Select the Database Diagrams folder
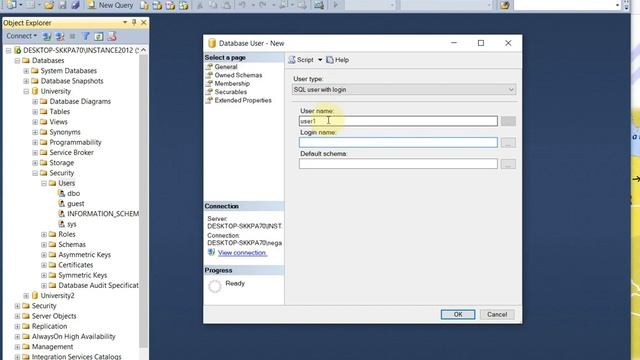 [80, 101]
